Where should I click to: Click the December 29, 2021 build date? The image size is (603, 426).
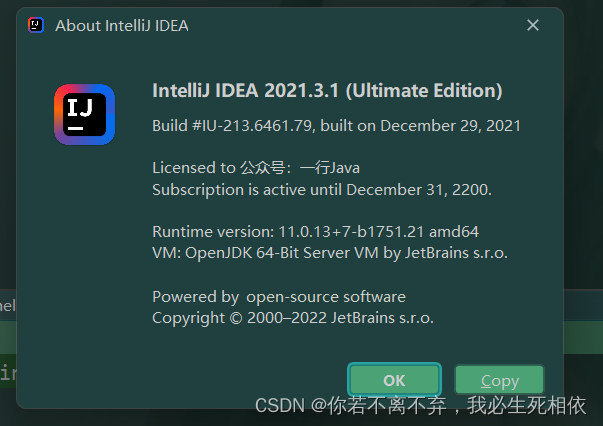450,126
